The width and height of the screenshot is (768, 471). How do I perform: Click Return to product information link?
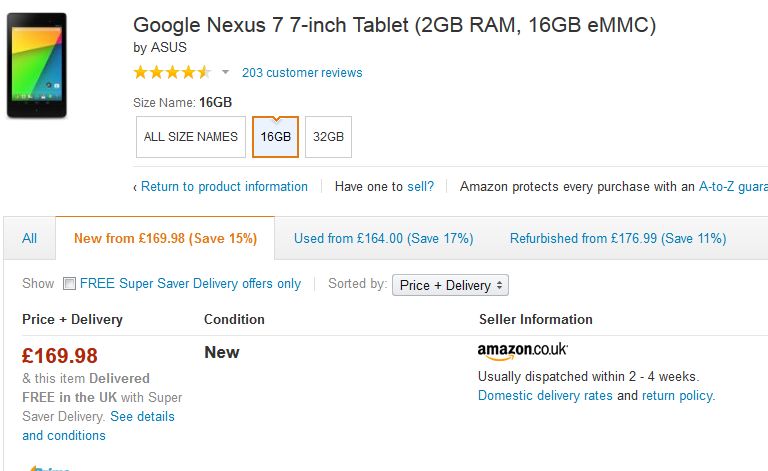[x=224, y=187]
